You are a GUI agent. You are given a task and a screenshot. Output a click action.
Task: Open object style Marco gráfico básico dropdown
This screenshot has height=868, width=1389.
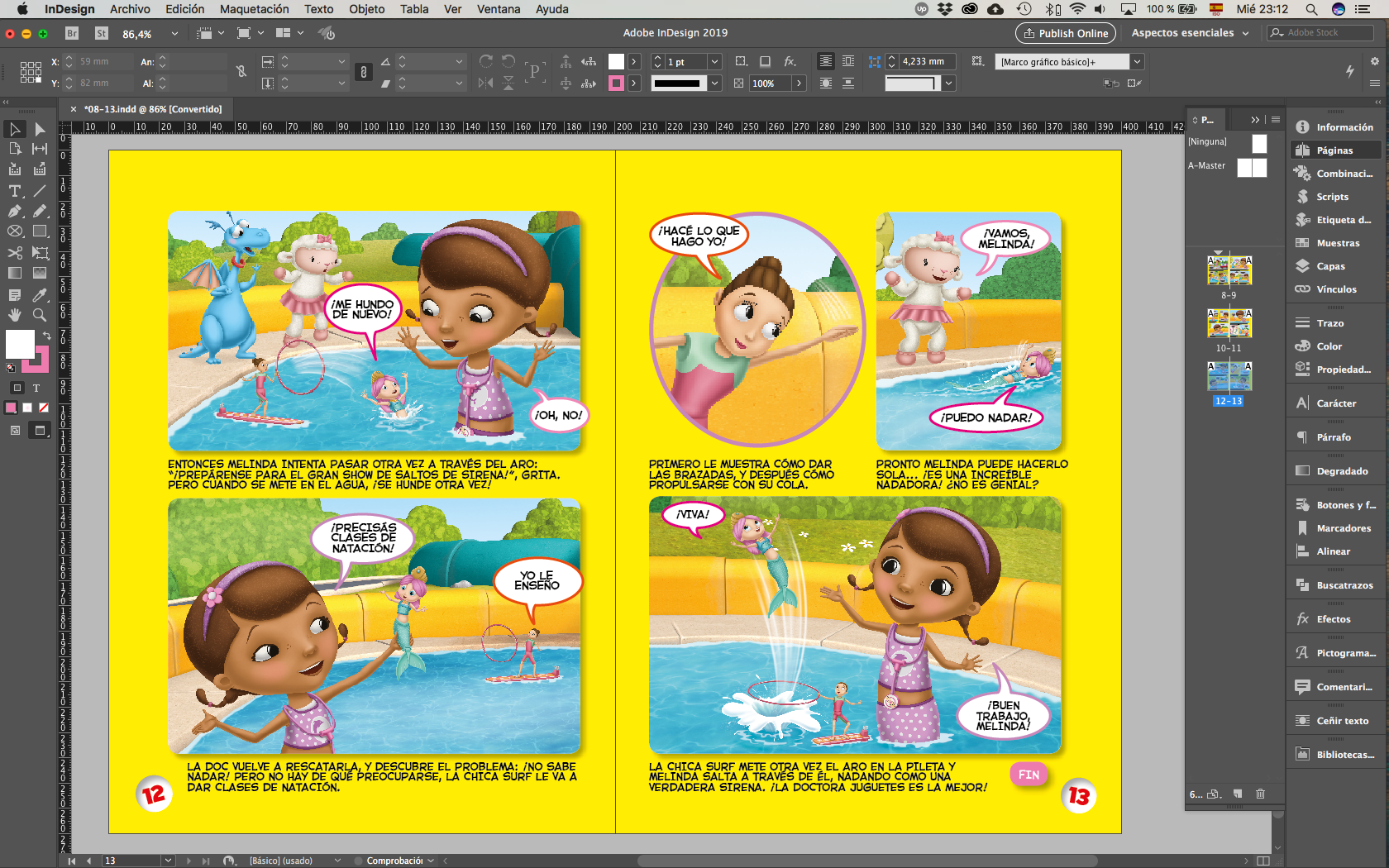(x=1138, y=61)
